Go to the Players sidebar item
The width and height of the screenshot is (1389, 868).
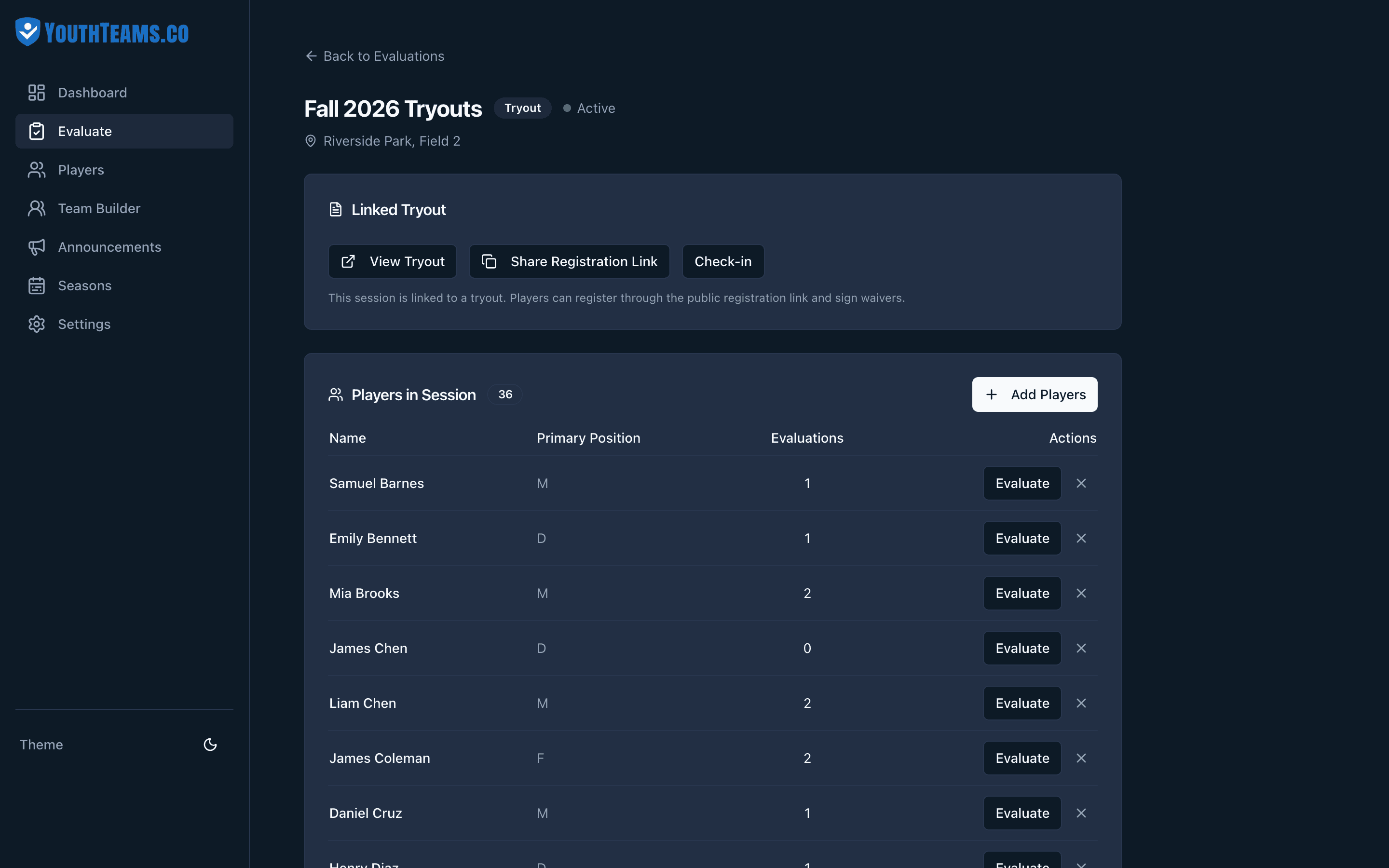point(124,170)
